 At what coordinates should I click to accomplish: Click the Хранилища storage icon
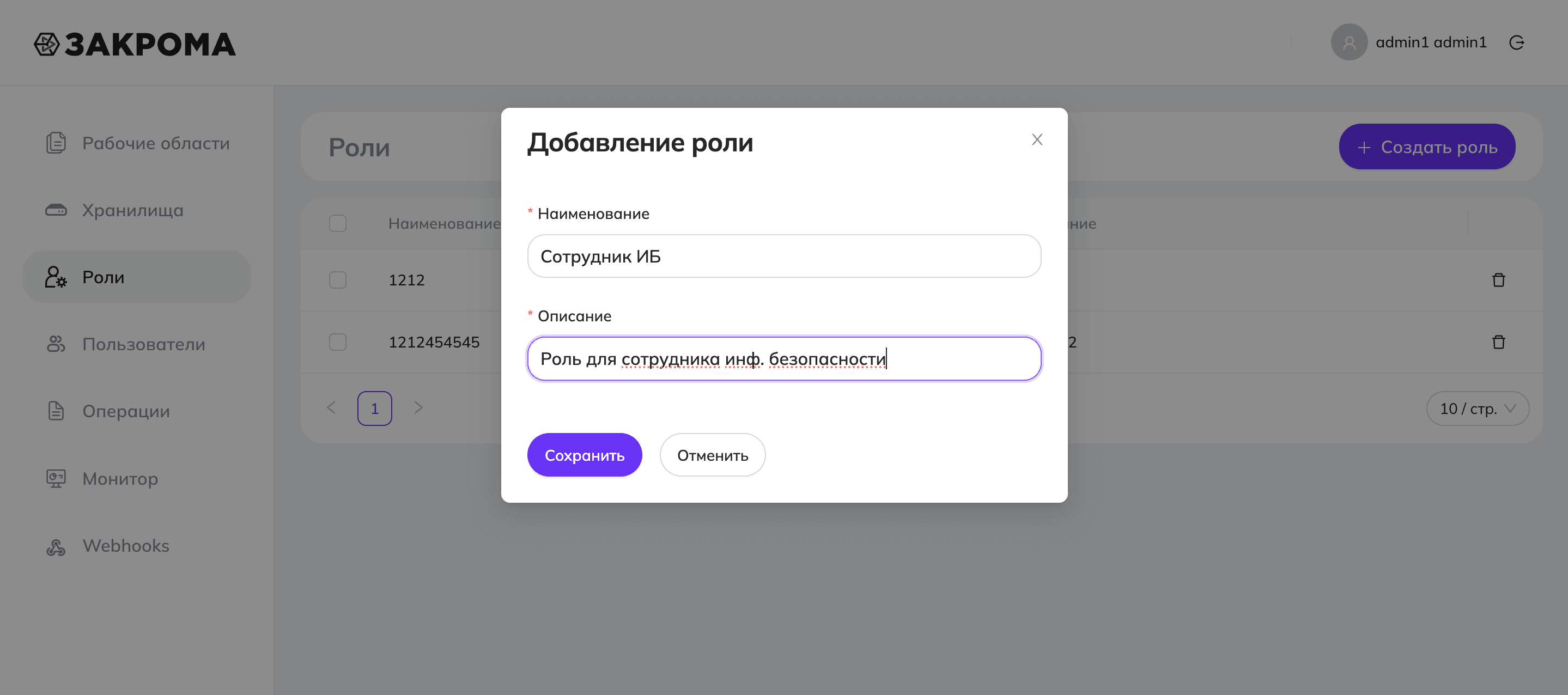tap(56, 210)
